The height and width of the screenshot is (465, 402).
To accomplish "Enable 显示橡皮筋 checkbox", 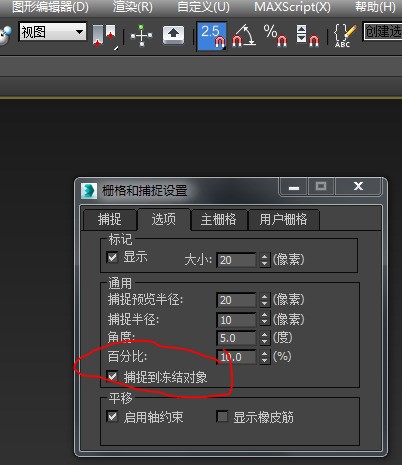I will tap(222, 416).
